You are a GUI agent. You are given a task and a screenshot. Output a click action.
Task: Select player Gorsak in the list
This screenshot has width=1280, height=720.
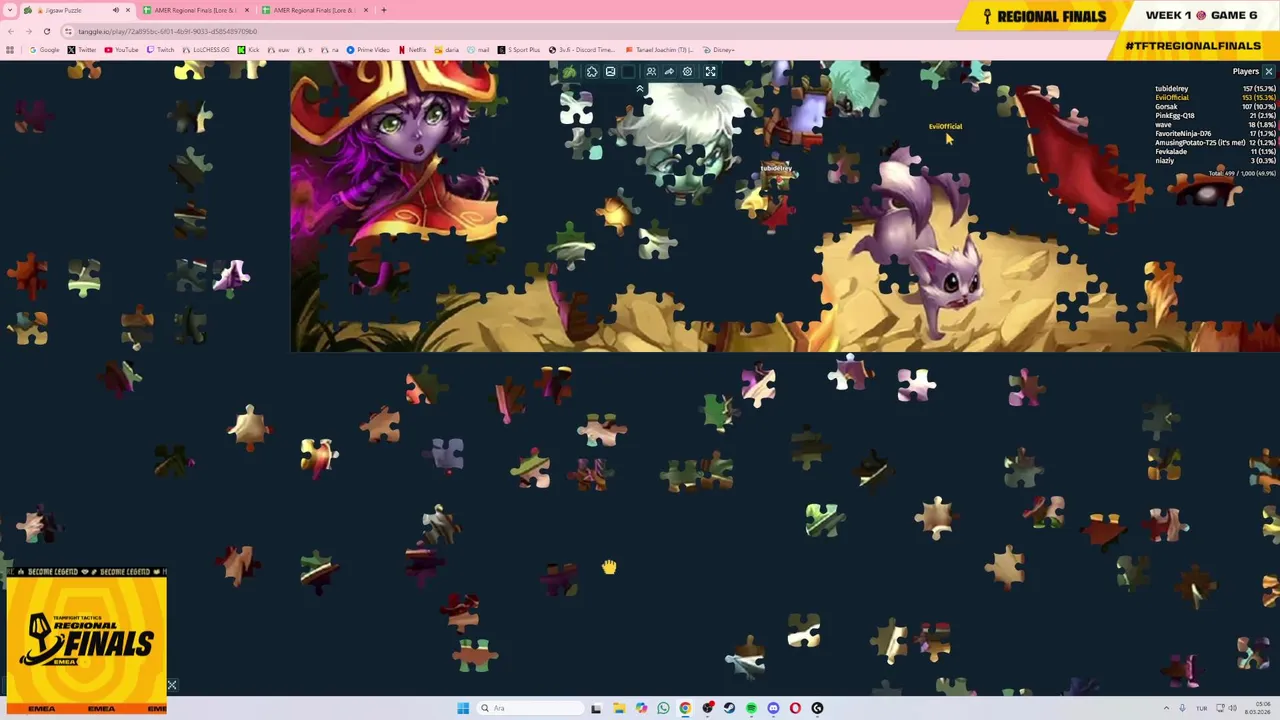point(1215,107)
